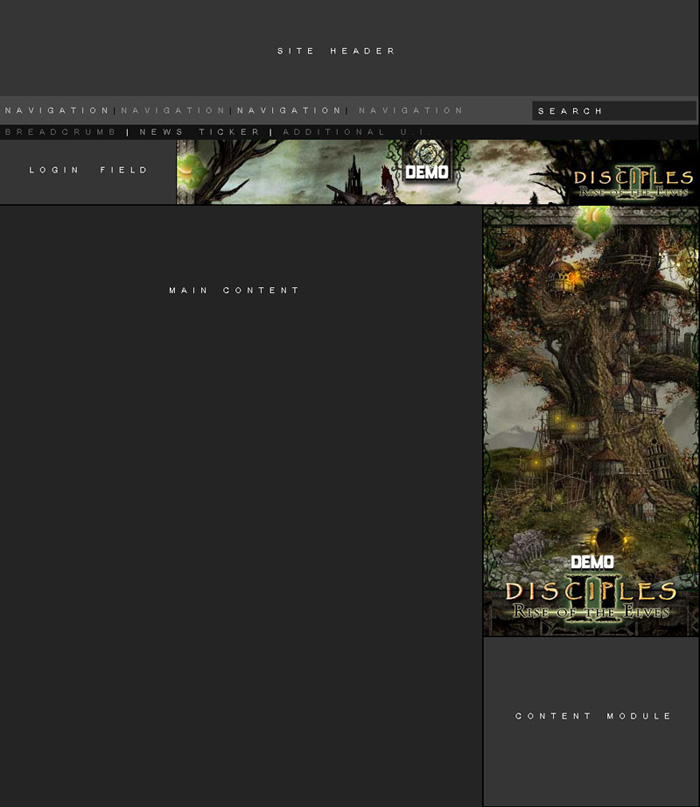Click the green gem emblem atop the skyscraper ad
Image resolution: width=700 pixels, height=807 pixels.
593,222
